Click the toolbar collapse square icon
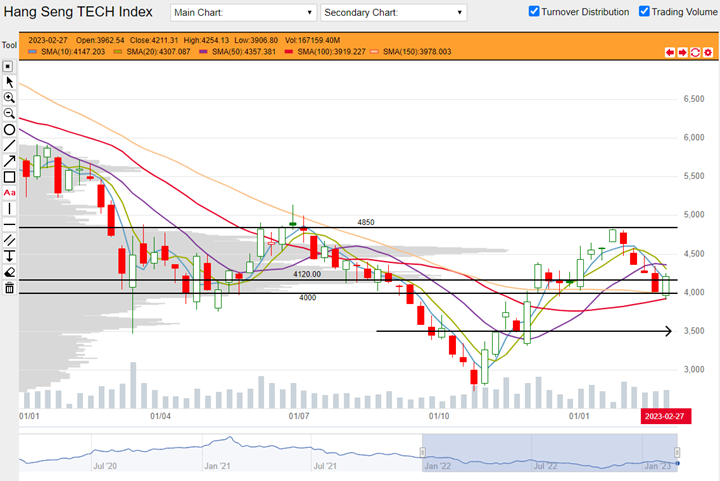 pos(8,67)
